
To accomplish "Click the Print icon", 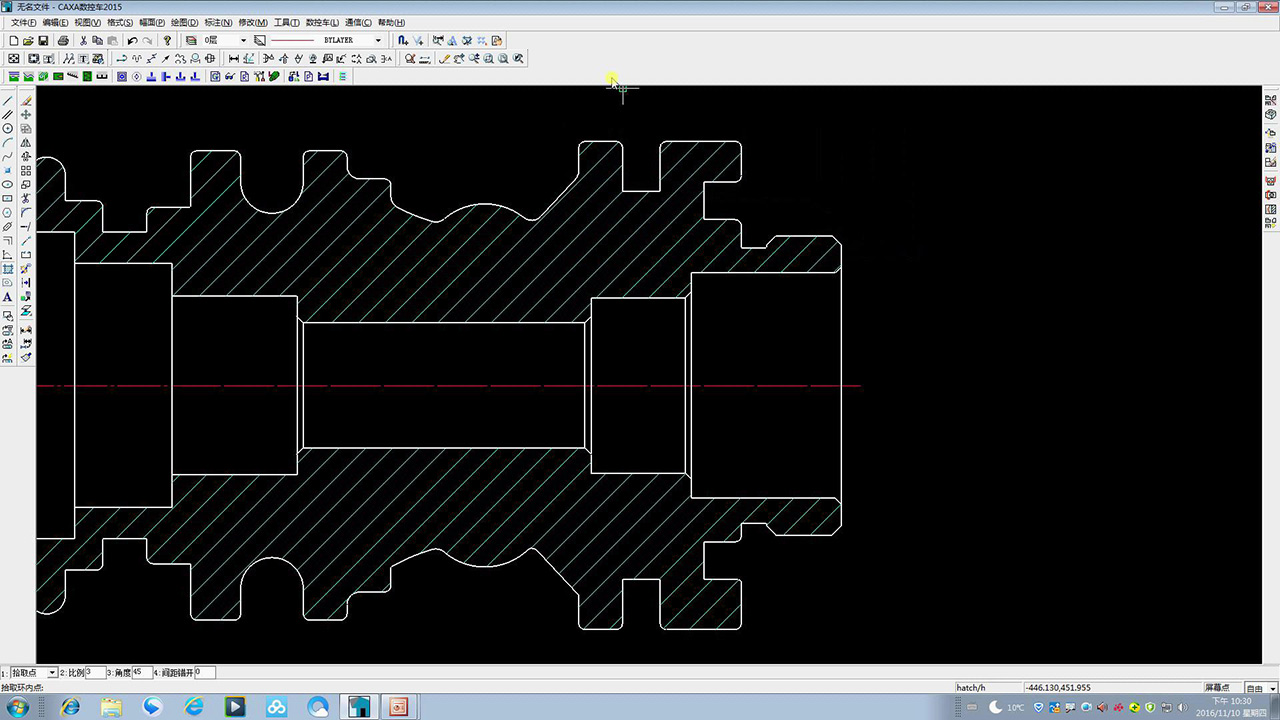I will (x=63, y=41).
